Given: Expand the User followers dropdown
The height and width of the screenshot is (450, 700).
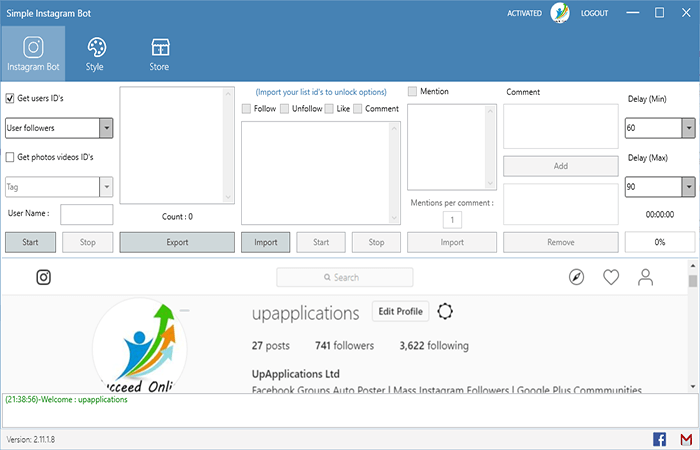Looking at the screenshot, I should 106,128.
